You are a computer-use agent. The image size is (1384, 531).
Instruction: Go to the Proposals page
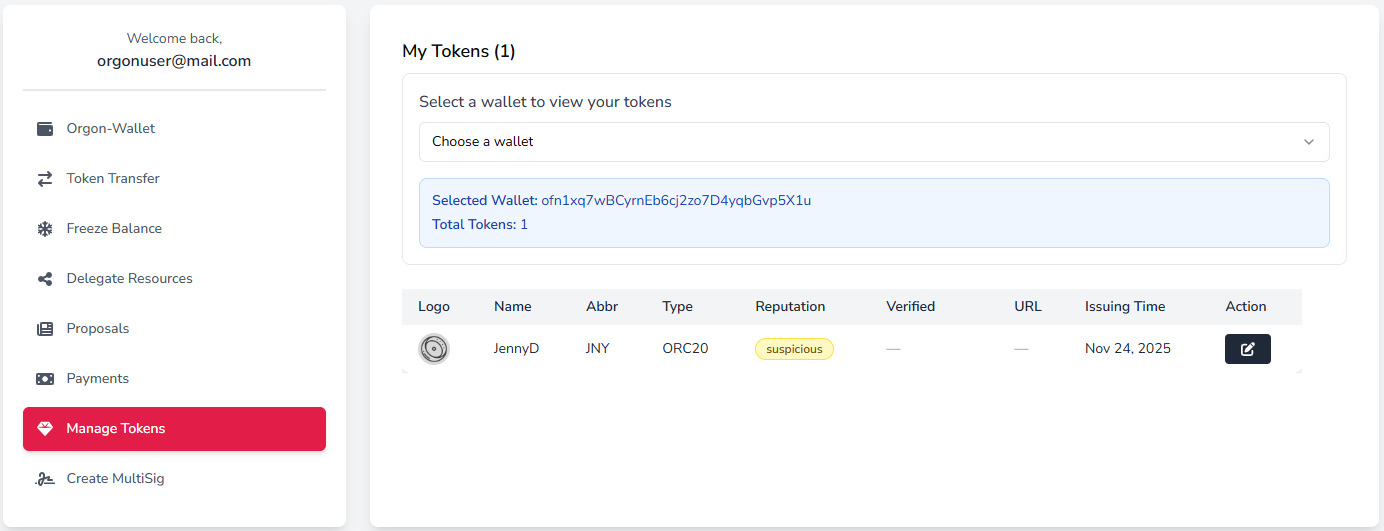point(98,329)
